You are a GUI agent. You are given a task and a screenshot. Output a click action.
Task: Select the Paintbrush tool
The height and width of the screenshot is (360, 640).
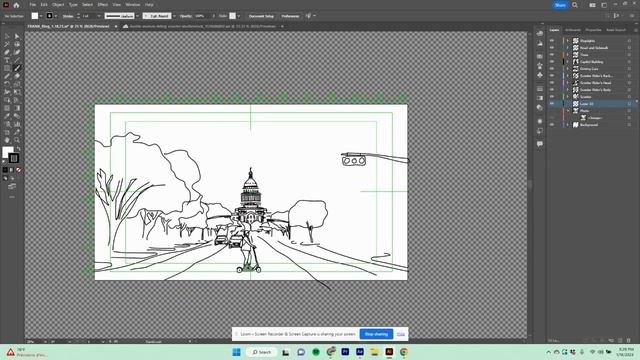17,68
